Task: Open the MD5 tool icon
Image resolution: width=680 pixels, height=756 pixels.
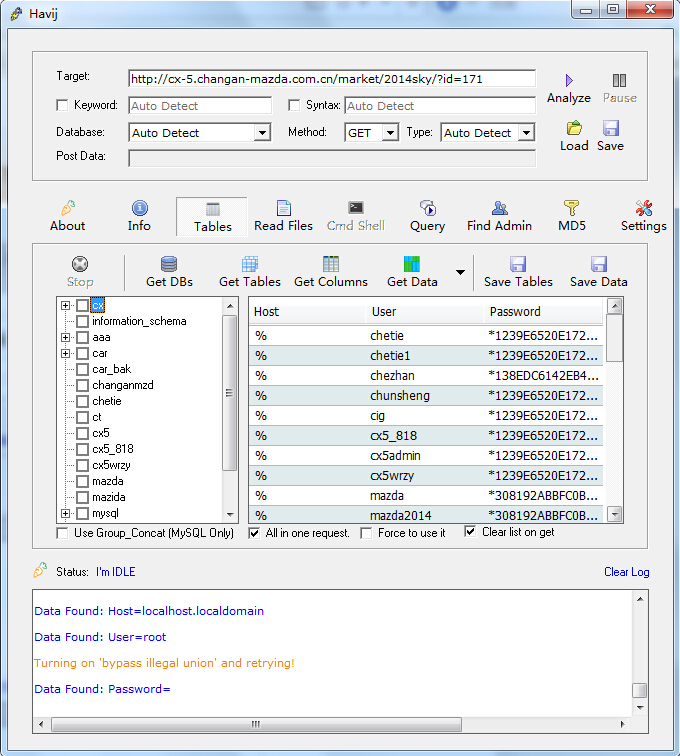Action: (571, 208)
